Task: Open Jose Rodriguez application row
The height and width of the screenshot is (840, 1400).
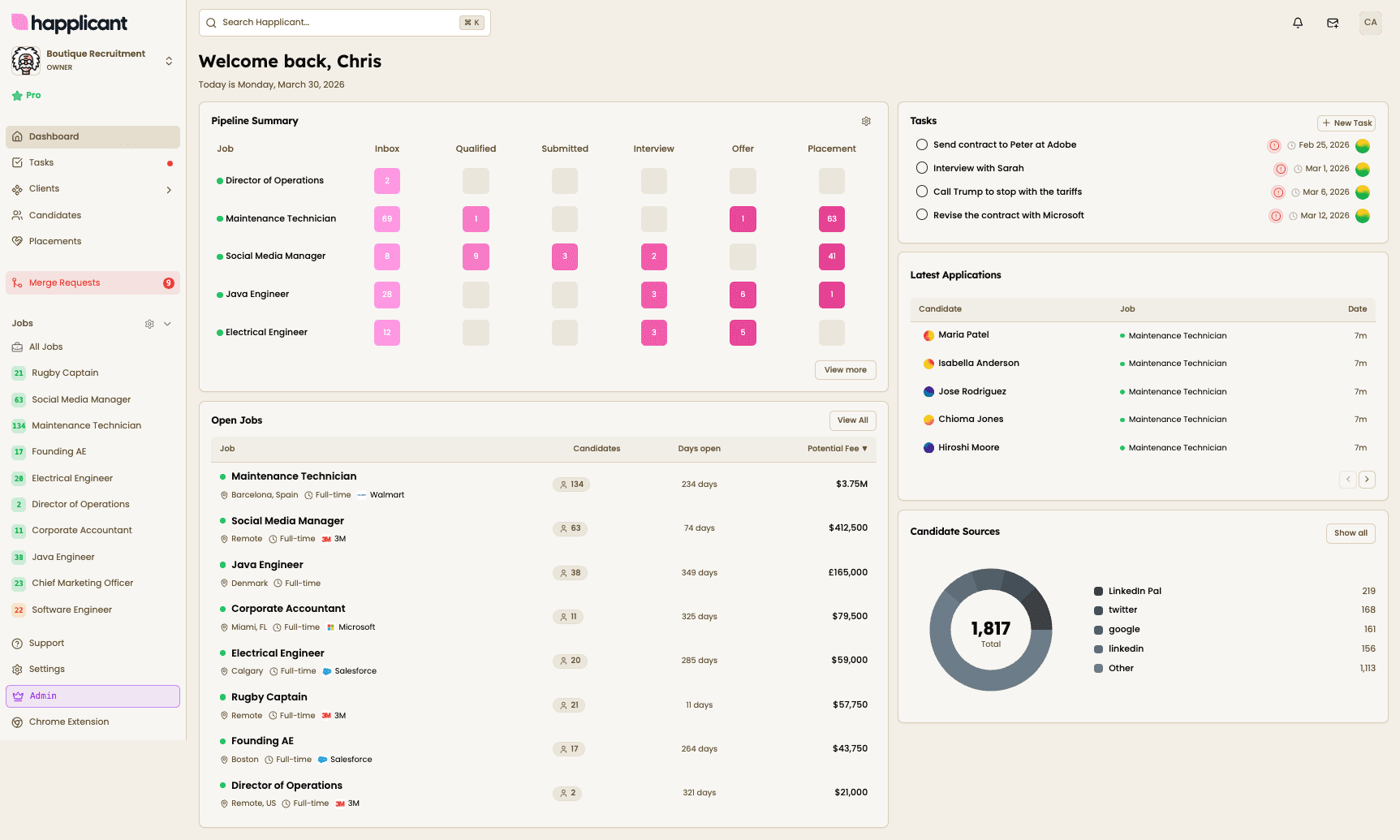Action: coord(1143,392)
